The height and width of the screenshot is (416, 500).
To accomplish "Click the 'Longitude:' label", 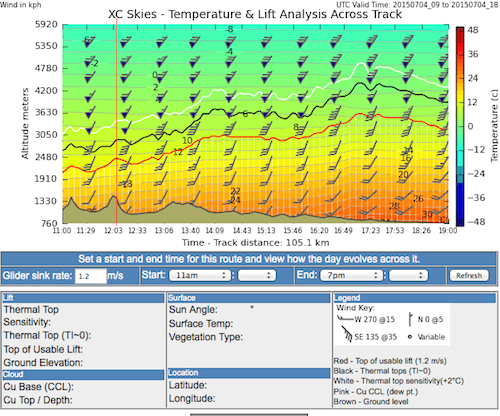I will point(192,399).
